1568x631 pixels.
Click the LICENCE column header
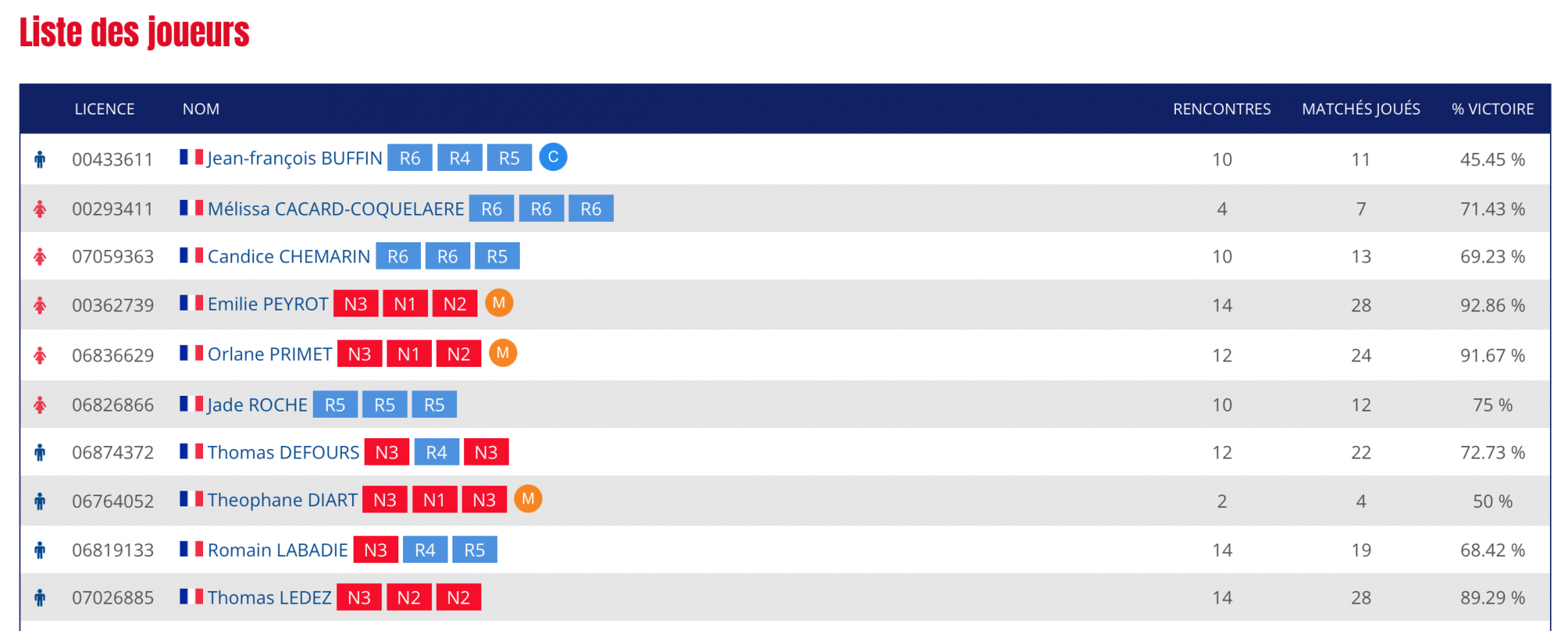point(104,109)
